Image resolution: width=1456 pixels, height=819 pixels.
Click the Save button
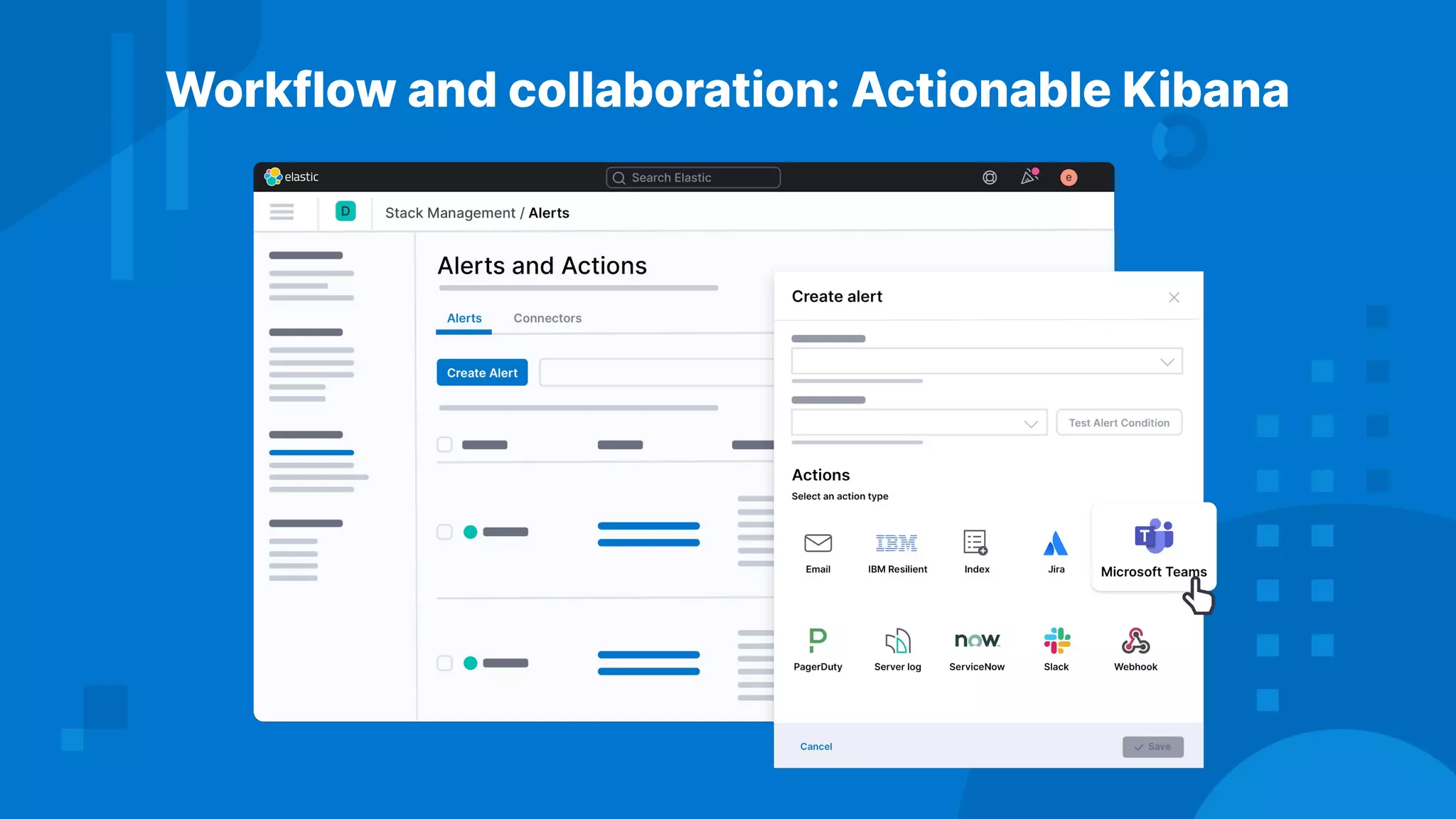pos(1152,746)
